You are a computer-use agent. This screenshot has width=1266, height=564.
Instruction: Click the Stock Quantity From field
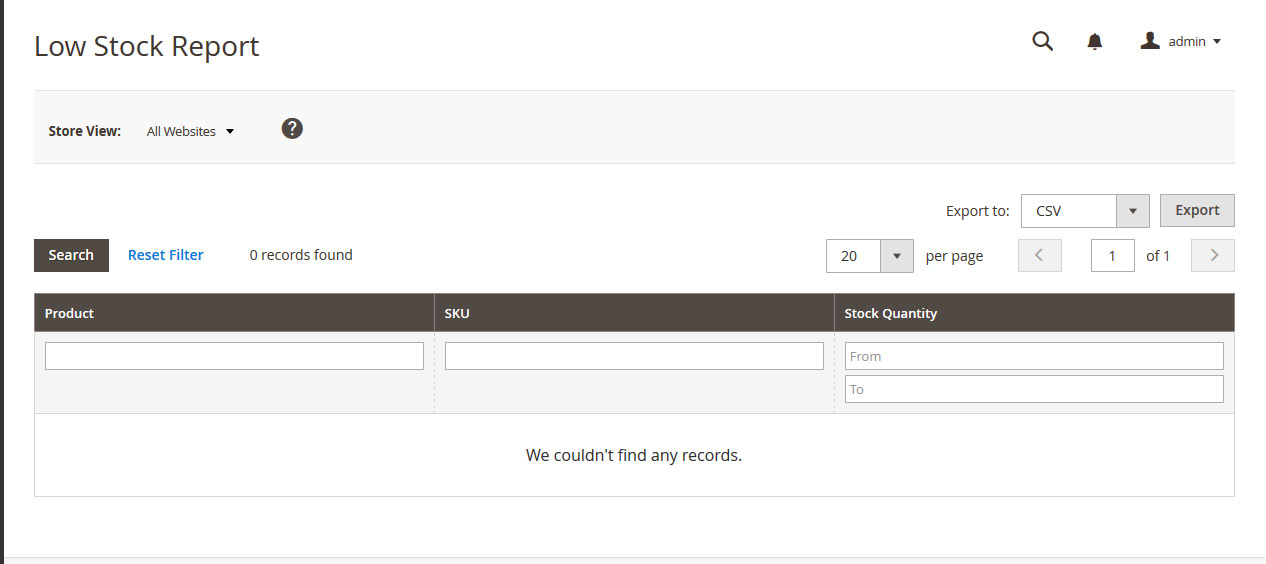pyautogui.click(x=1034, y=356)
